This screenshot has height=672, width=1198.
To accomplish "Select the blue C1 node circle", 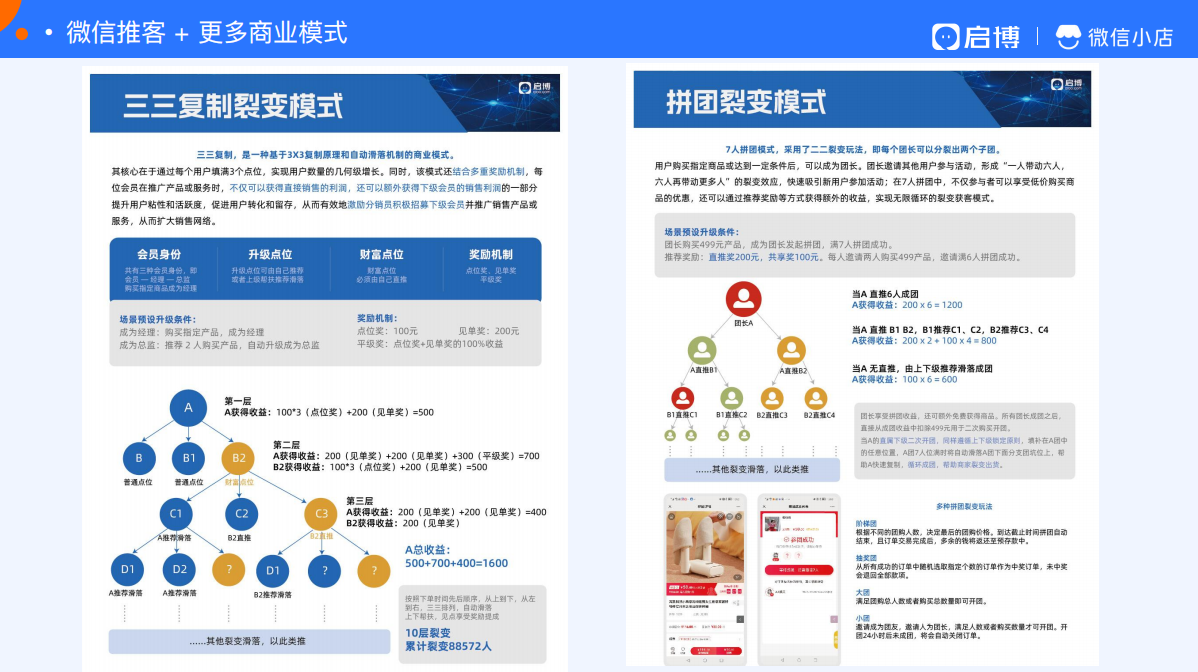I will click(176, 514).
